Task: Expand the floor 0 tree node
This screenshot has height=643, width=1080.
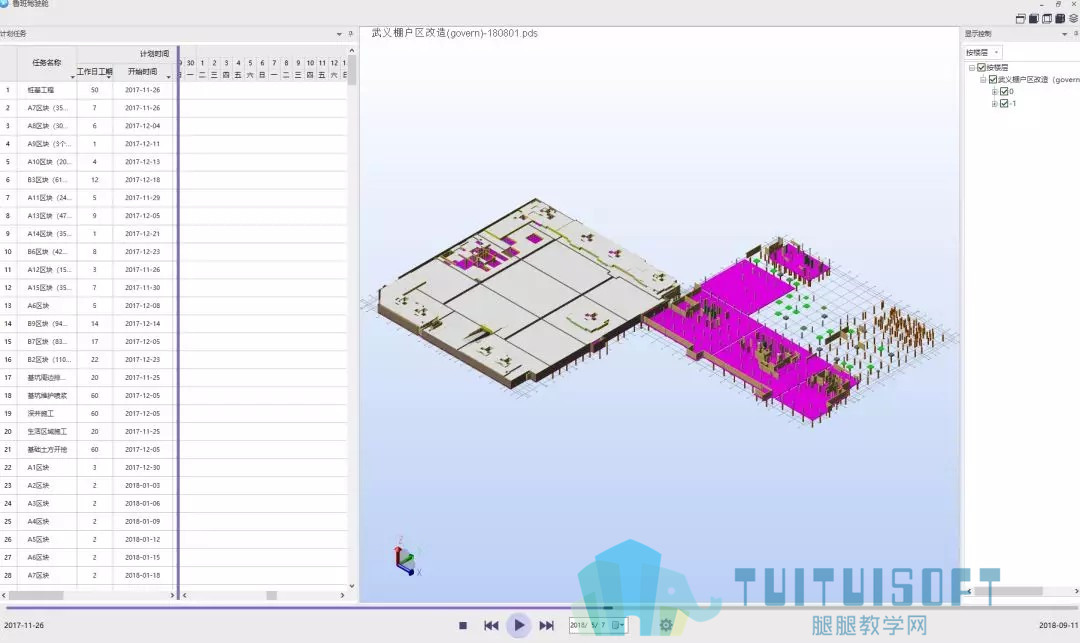Action: pos(994,92)
